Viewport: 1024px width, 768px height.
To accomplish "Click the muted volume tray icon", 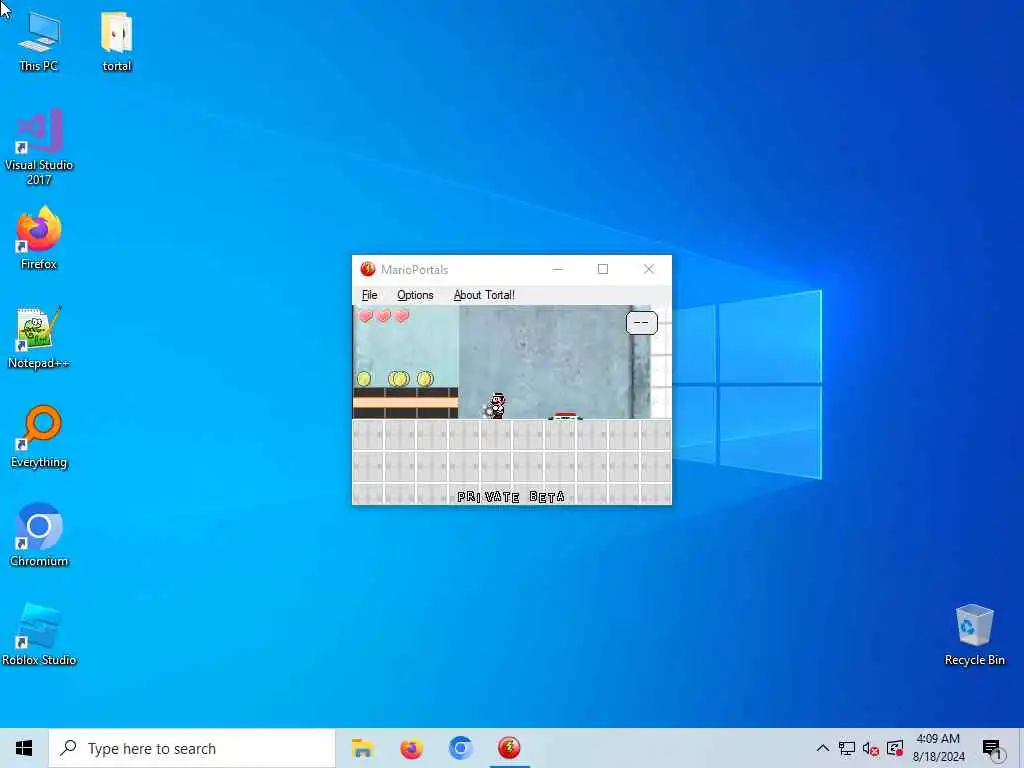I will (871, 748).
